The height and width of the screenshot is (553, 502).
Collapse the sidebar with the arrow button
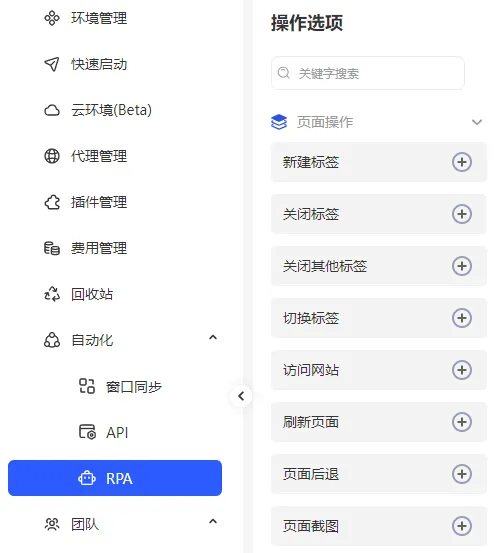pyautogui.click(x=241, y=396)
